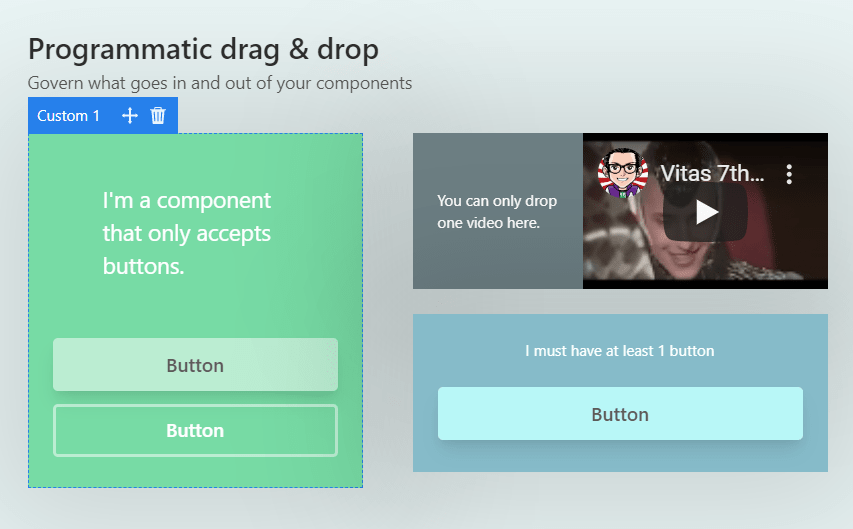Select the green component's empty top area
This screenshot has height=529, width=853.
tap(195, 158)
